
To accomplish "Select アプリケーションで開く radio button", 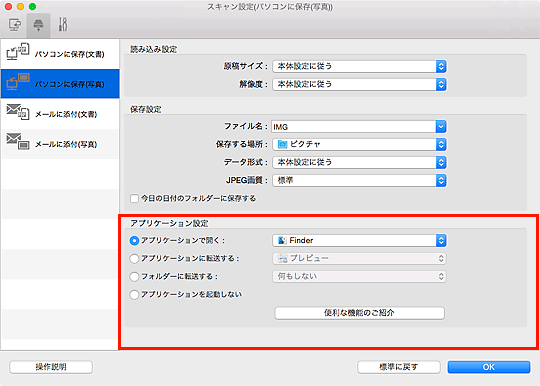I will tap(134, 240).
